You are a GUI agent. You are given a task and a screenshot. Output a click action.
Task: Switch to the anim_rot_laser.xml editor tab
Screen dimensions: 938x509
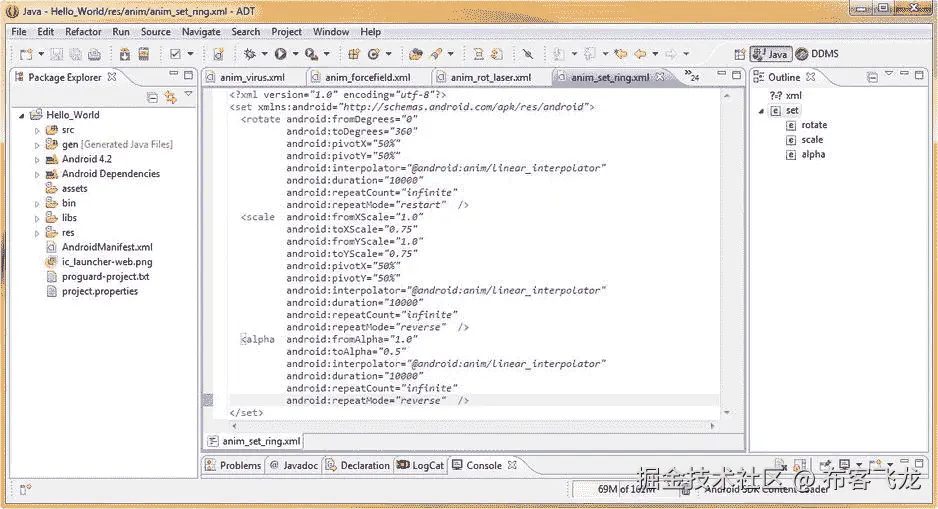491,77
